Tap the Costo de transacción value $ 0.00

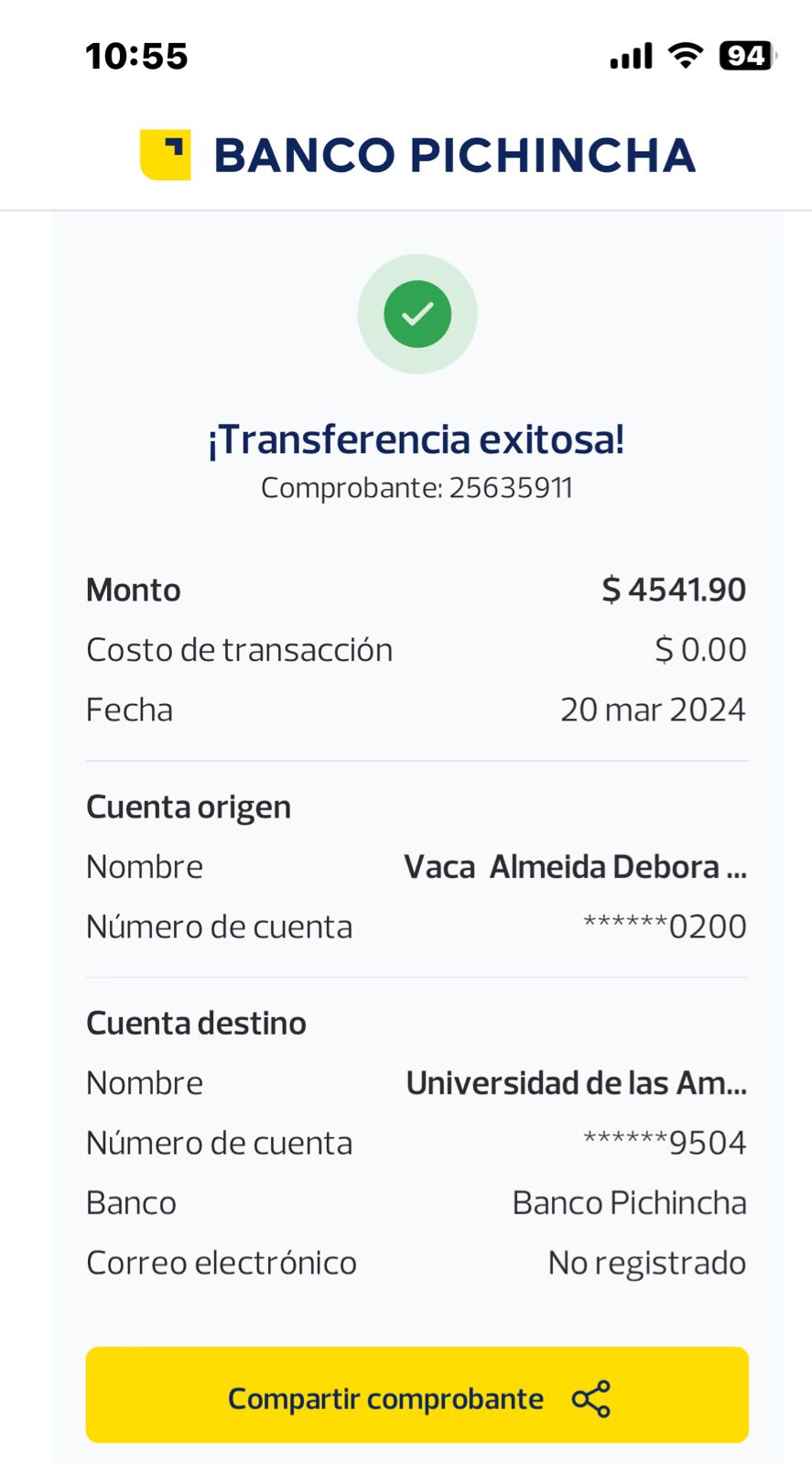[x=700, y=650]
